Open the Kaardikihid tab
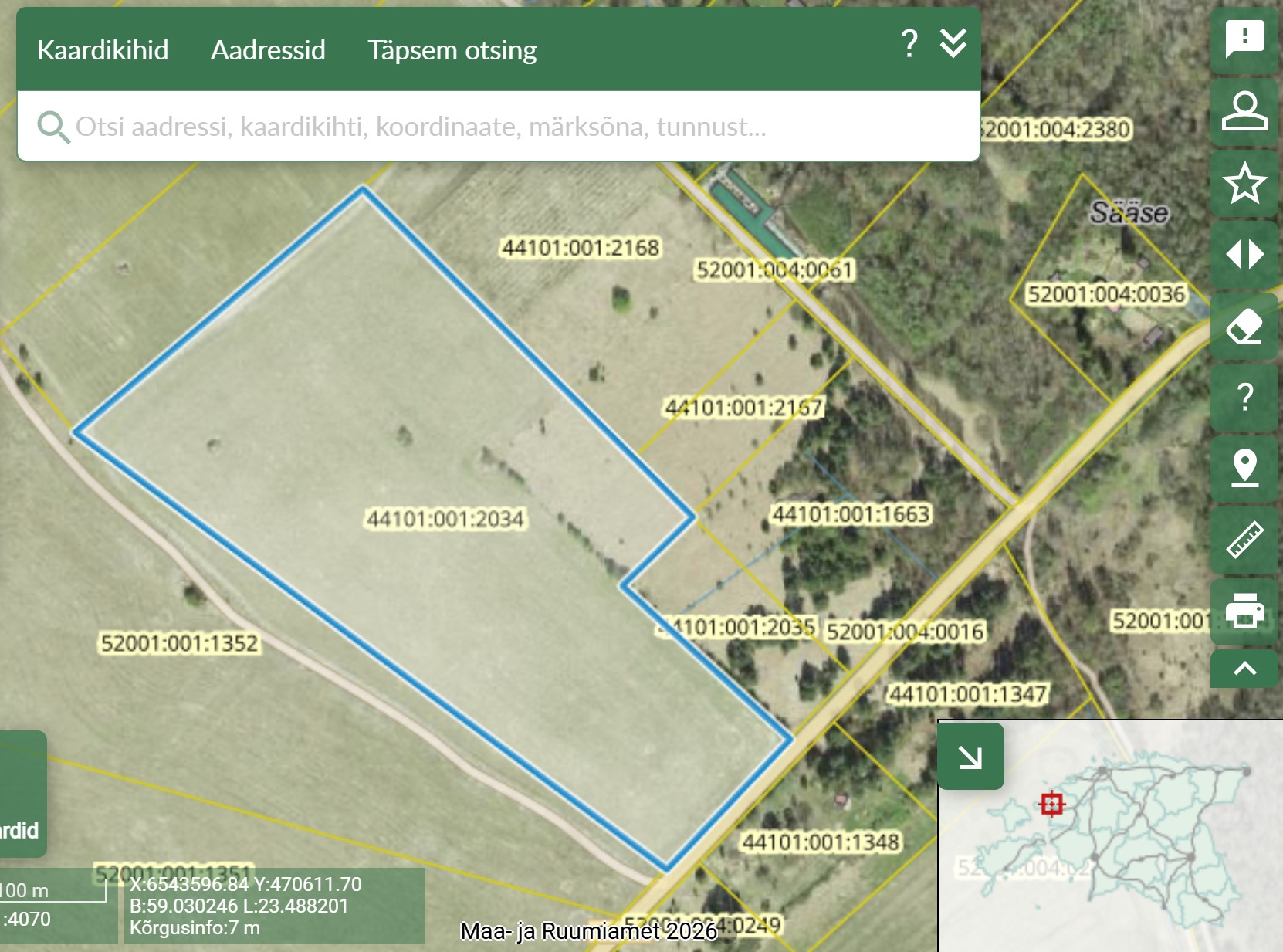Image resolution: width=1283 pixels, height=952 pixels. click(103, 50)
